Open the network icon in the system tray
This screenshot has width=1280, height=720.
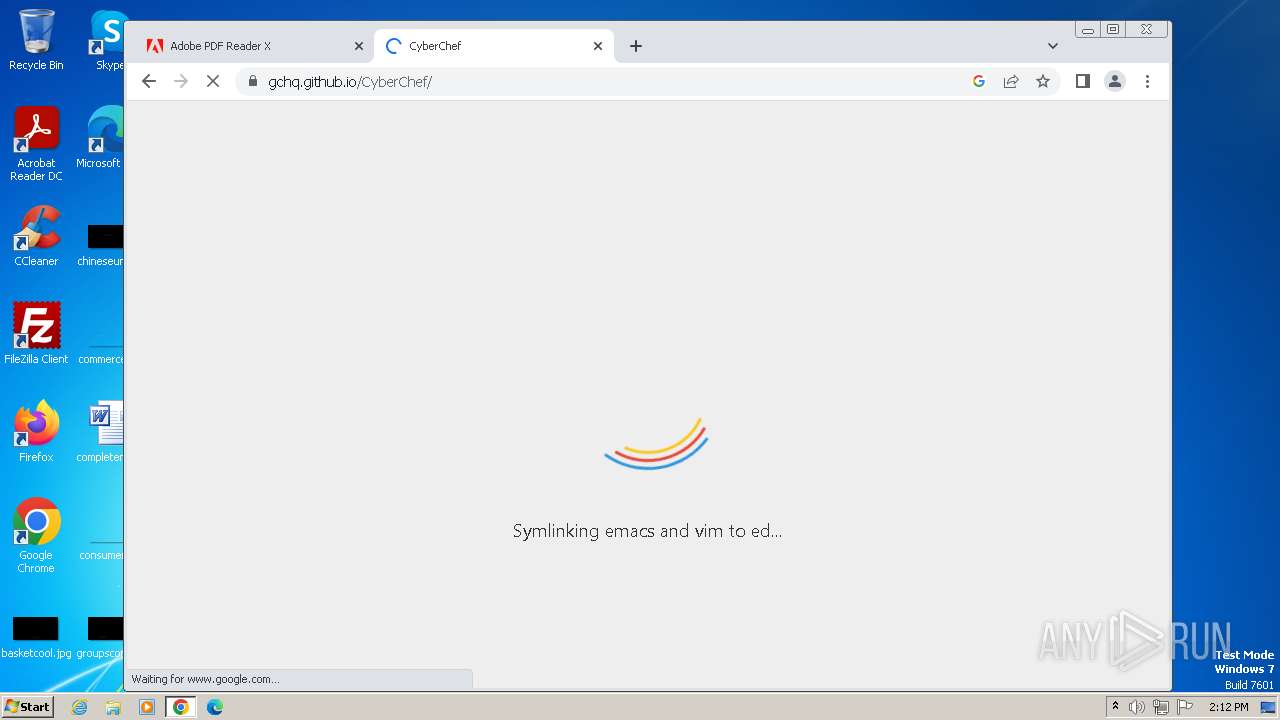(x=1161, y=707)
